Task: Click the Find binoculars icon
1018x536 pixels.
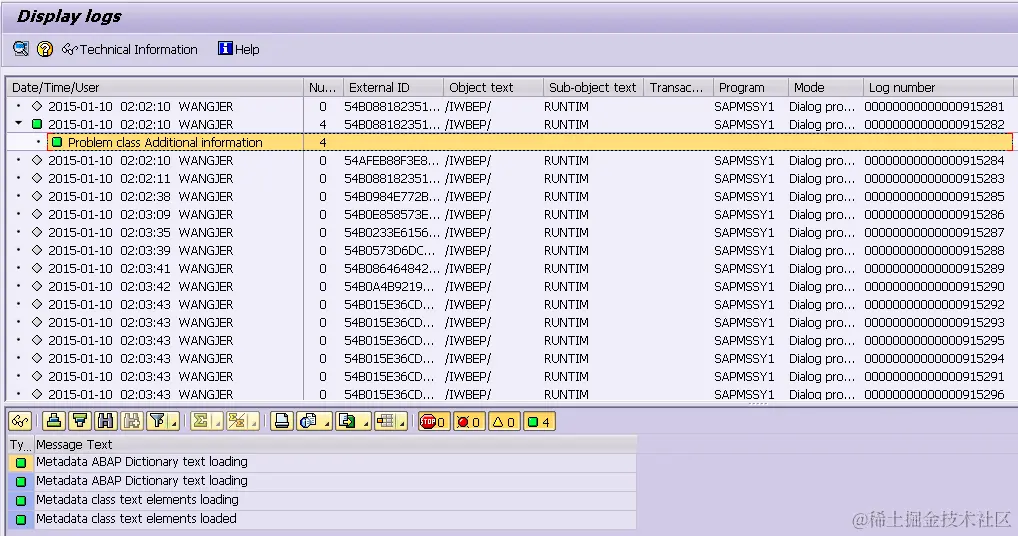Action: (x=106, y=422)
